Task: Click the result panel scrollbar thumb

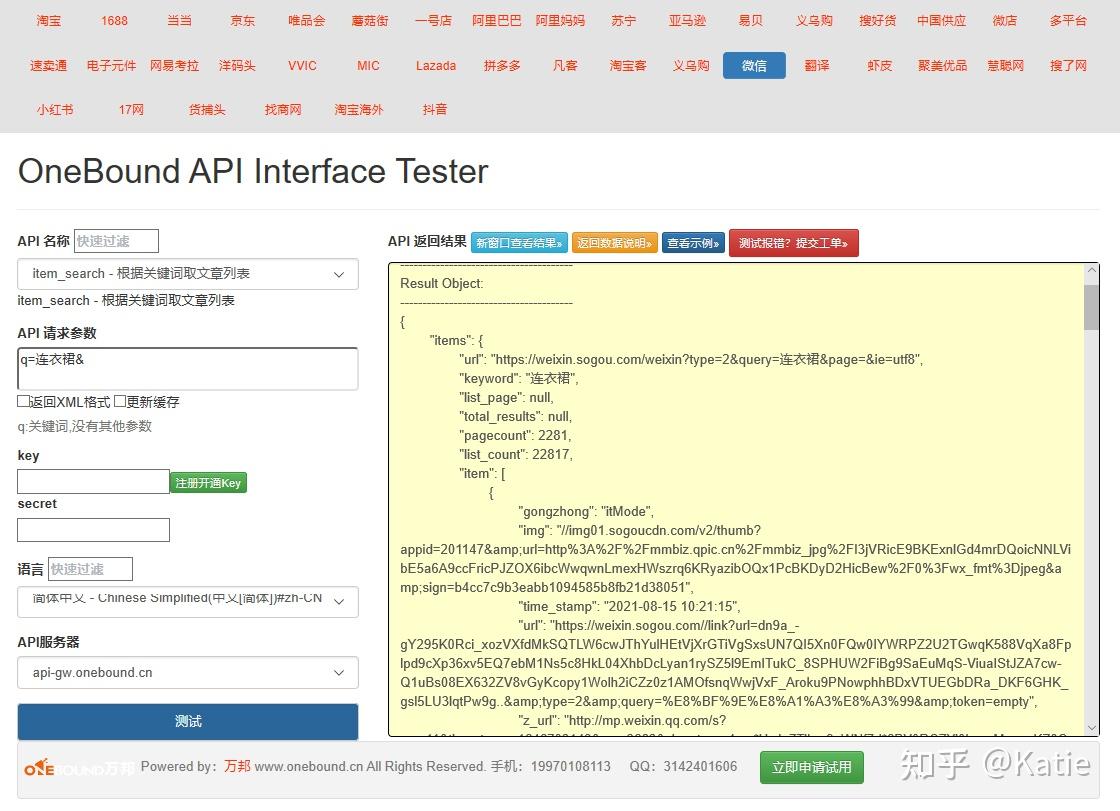Action: [1091, 307]
